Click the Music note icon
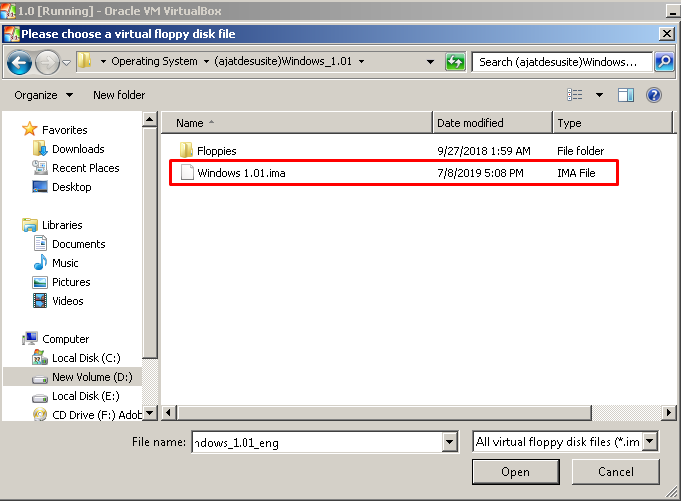 coord(40,263)
